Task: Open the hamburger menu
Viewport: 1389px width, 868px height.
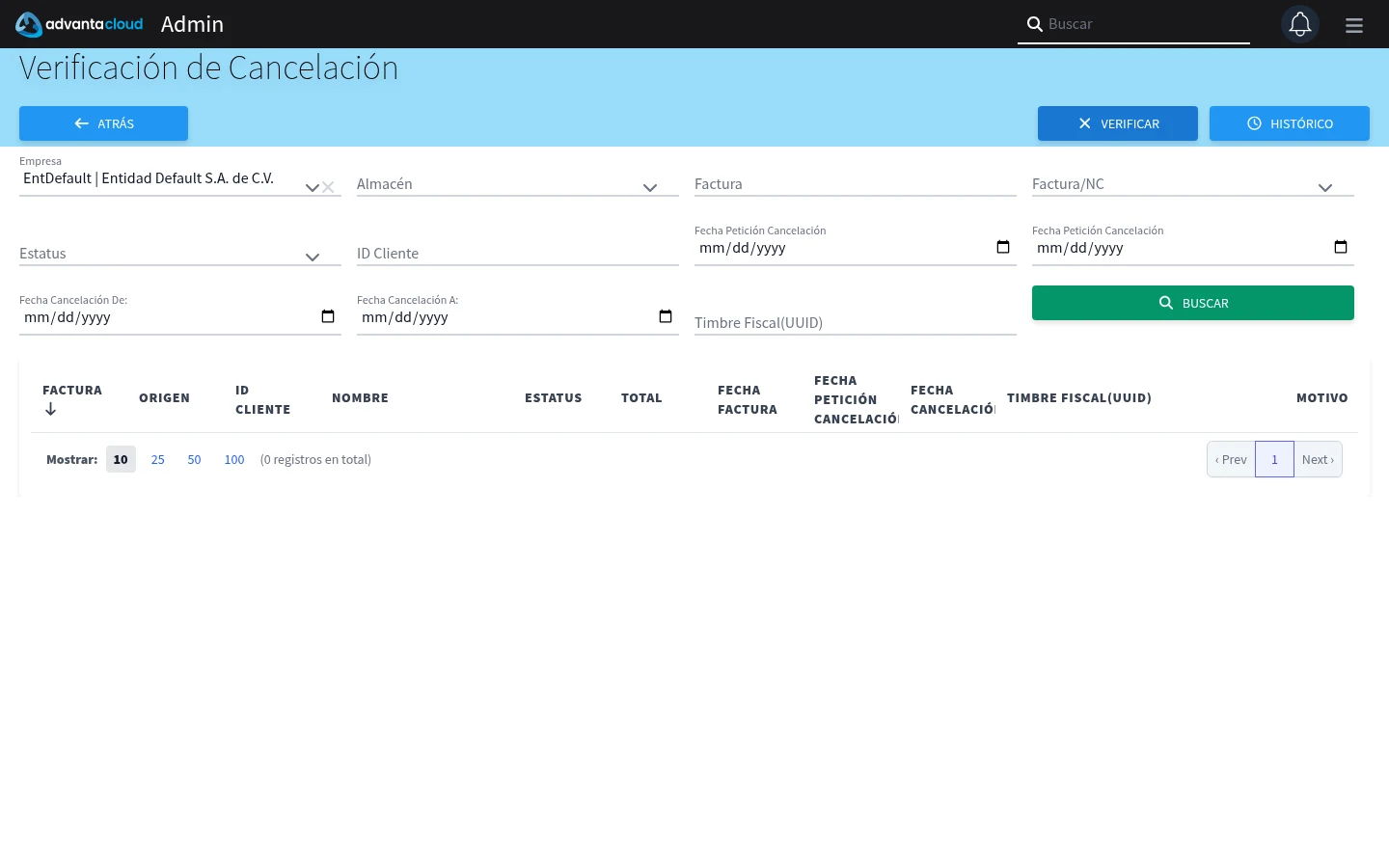Action: pyautogui.click(x=1354, y=25)
